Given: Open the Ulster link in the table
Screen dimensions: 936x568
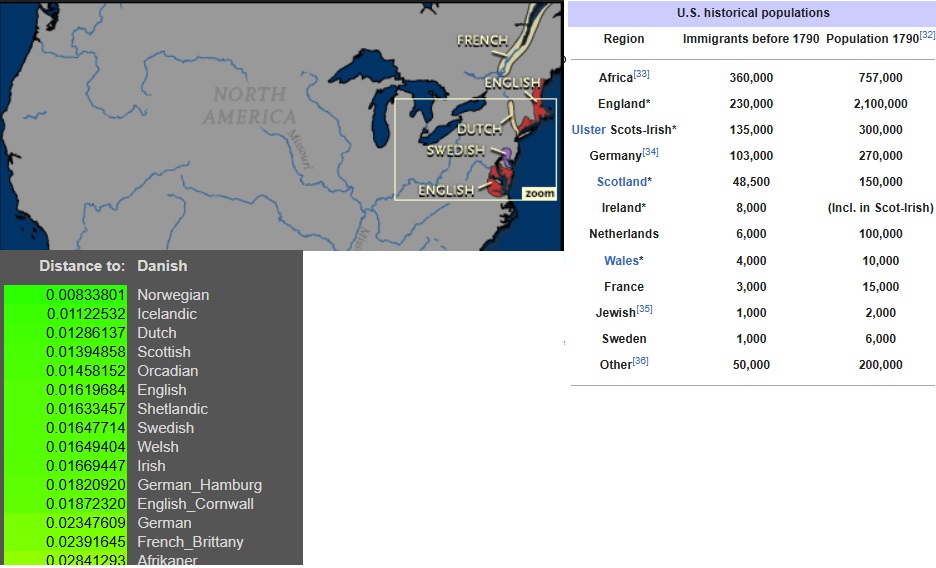Looking at the screenshot, I should (589, 129).
